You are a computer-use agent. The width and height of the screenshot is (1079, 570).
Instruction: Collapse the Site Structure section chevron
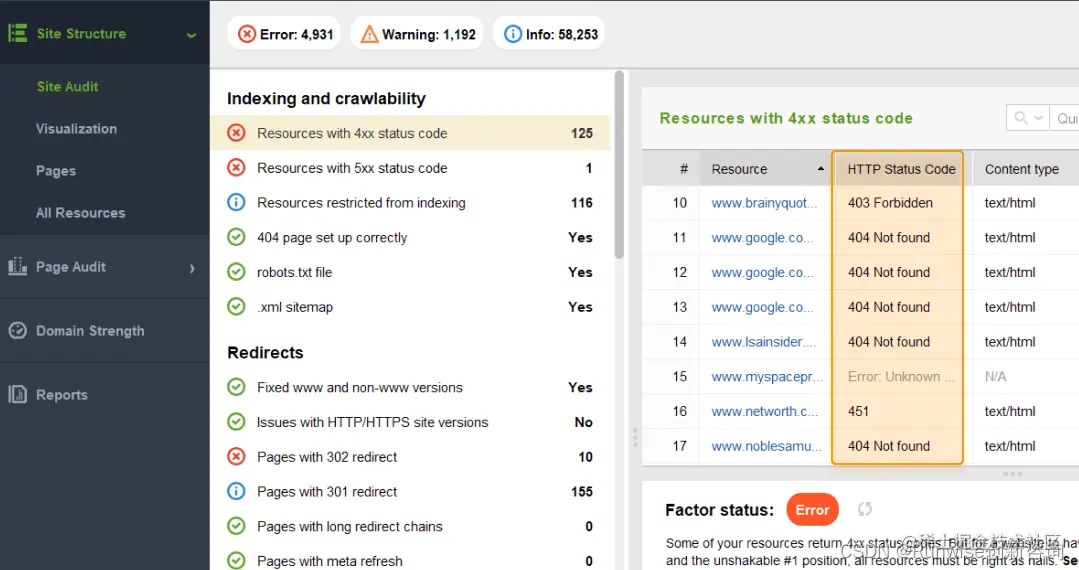pyautogui.click(x=191, y=35)
